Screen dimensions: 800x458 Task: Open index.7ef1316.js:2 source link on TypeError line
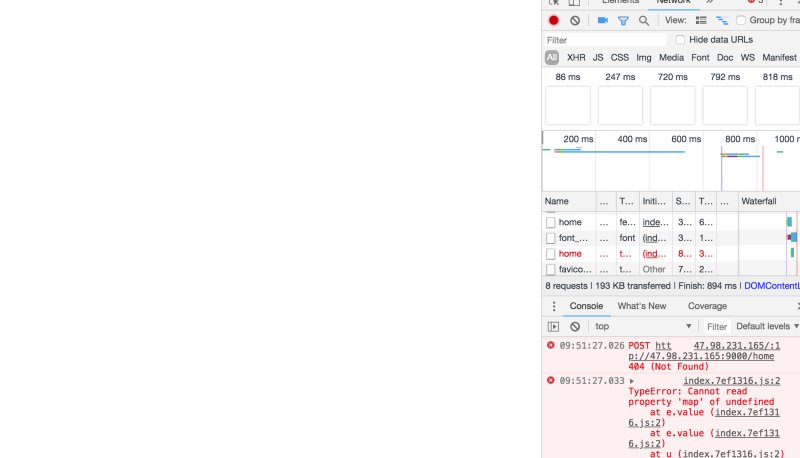732,381
